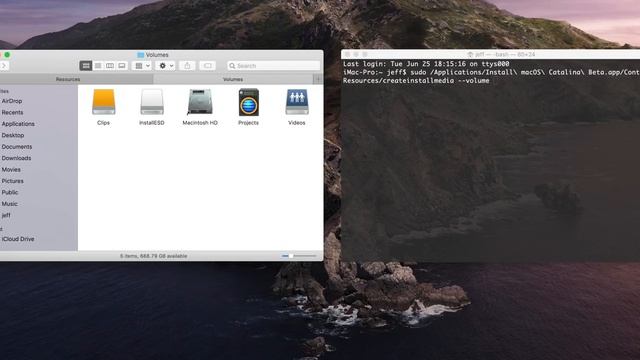Click the green zoom button on Finder
This screenshot has height=360, width=640.
(7, 55)
